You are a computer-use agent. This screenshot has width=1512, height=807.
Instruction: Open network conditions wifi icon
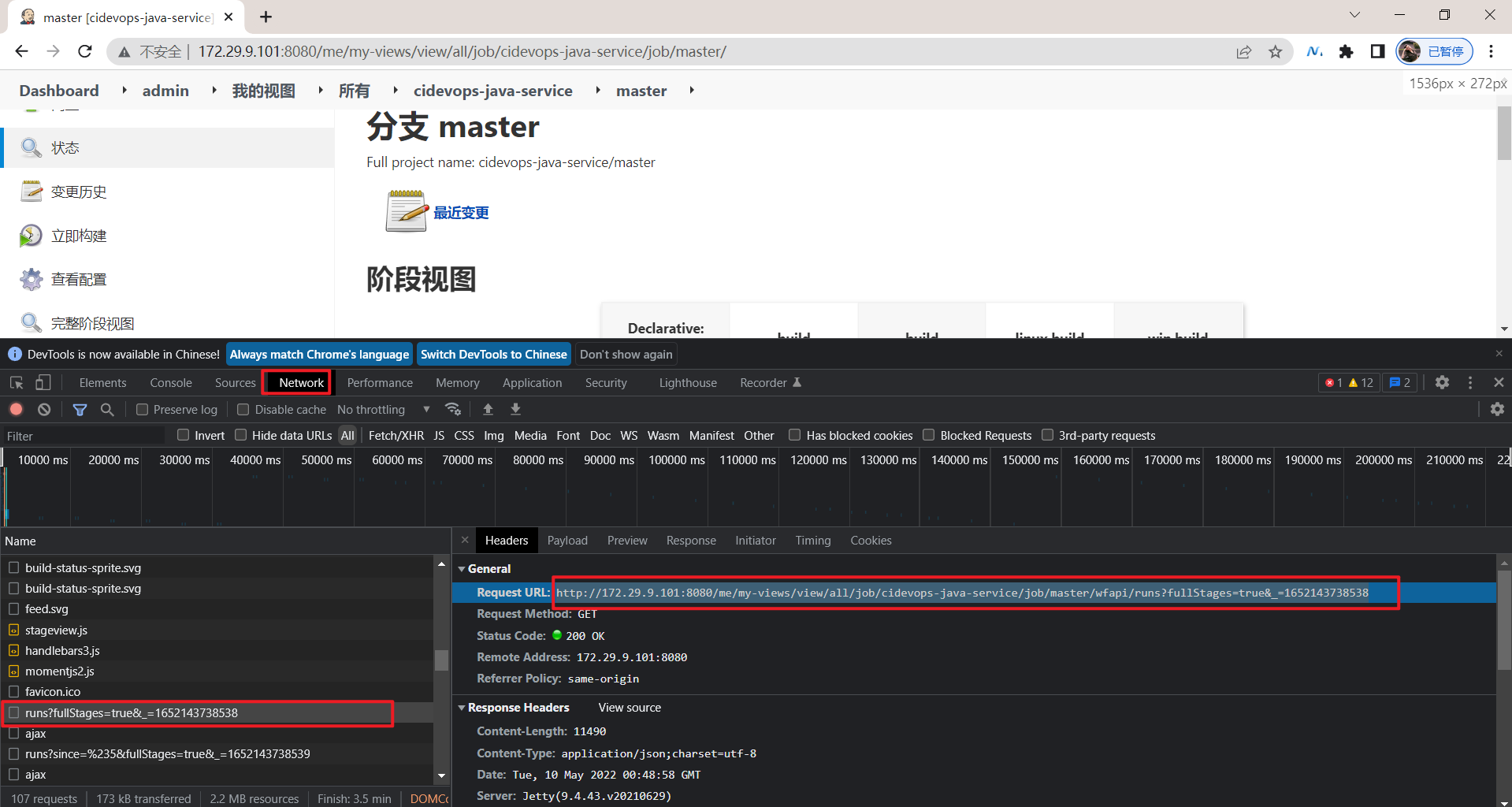(453, 409)
